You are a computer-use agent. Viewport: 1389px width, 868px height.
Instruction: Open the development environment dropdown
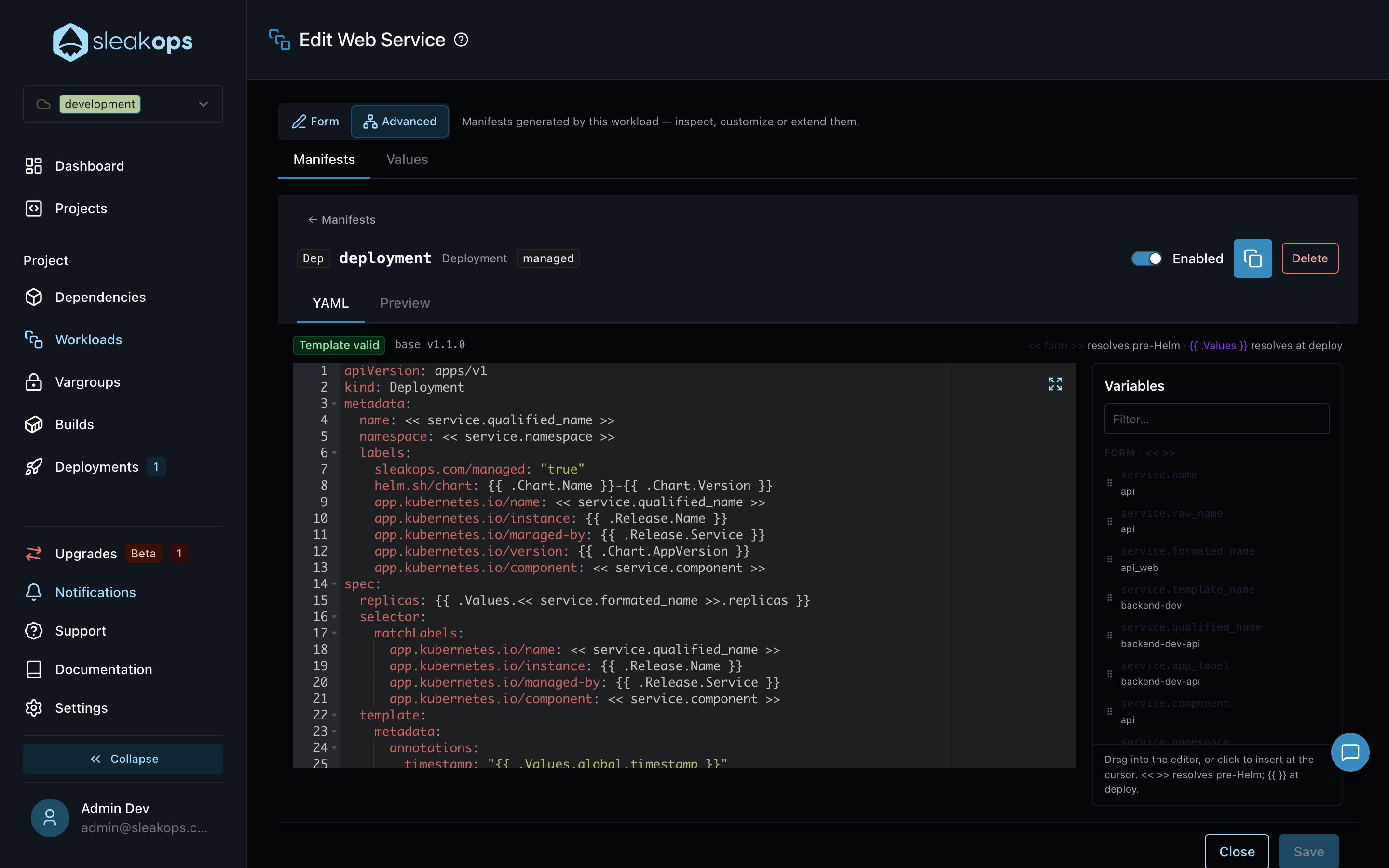click(x=123, y=104)
